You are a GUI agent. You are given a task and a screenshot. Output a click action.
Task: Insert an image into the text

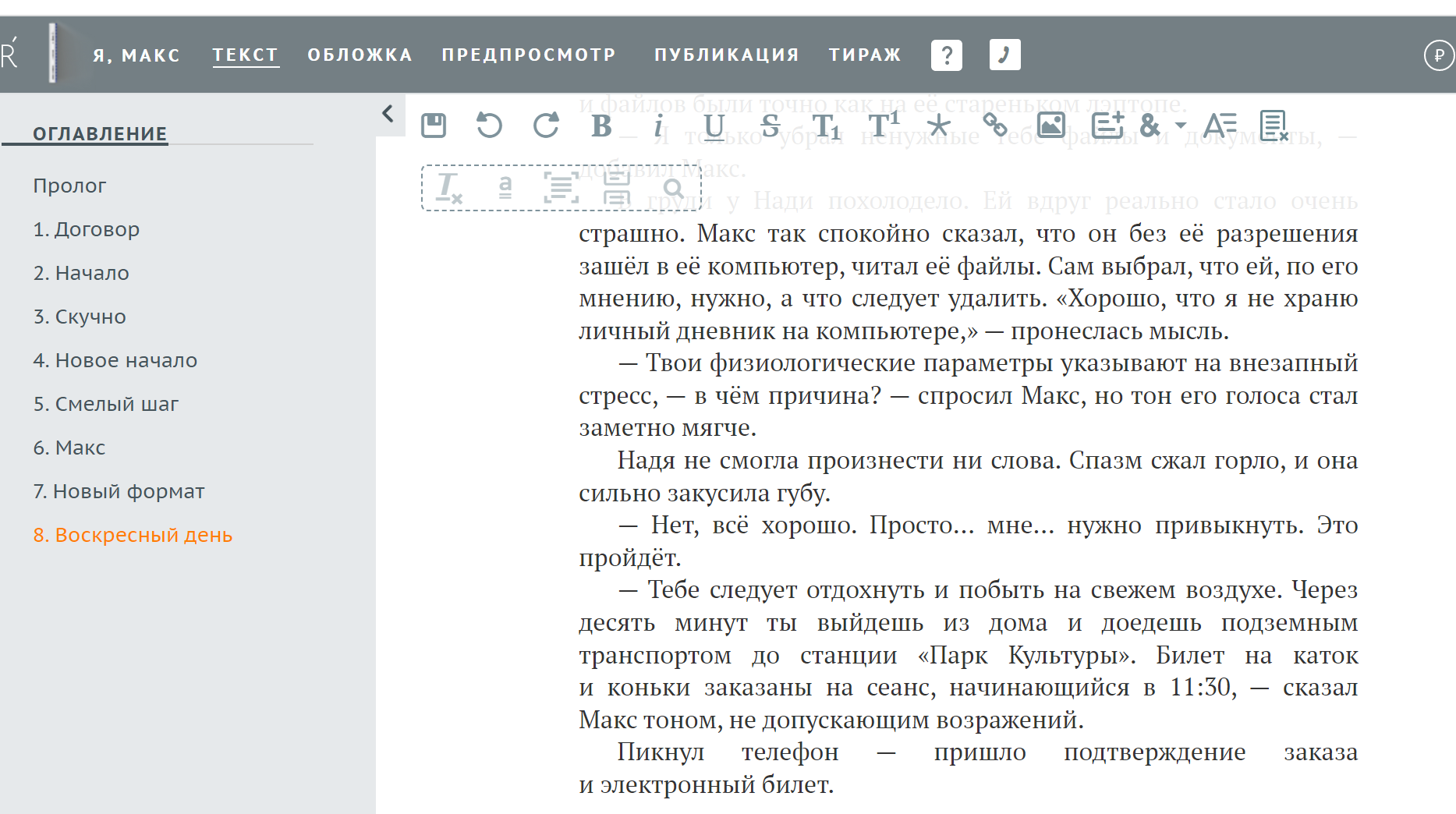(x=1051, y=125)
